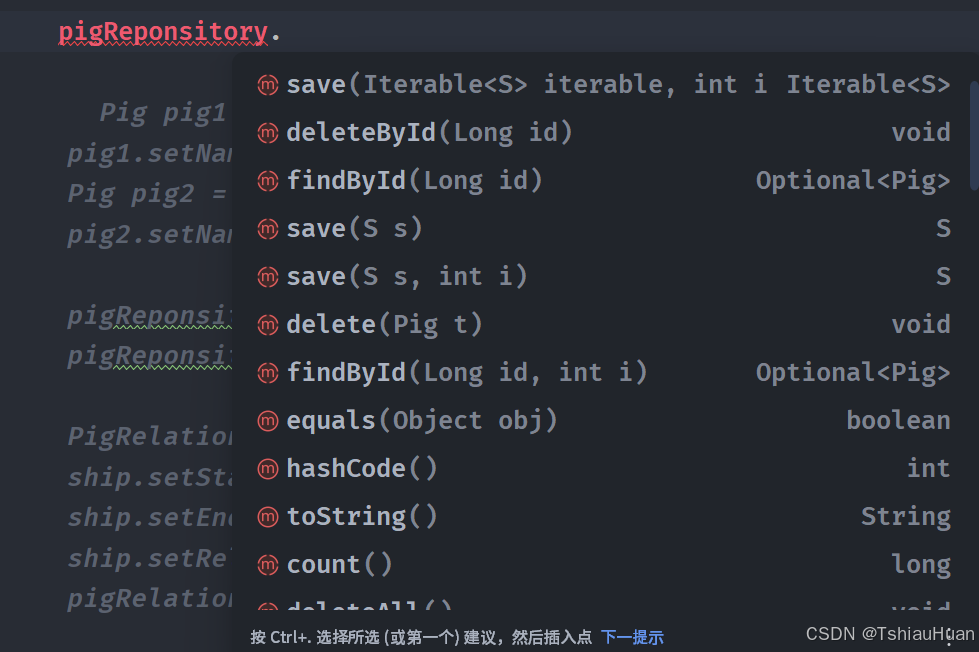Place cursor in pigReponsitory identifier
The height and width of the screenshot is (652, 979).
click(x=163, y=31)
